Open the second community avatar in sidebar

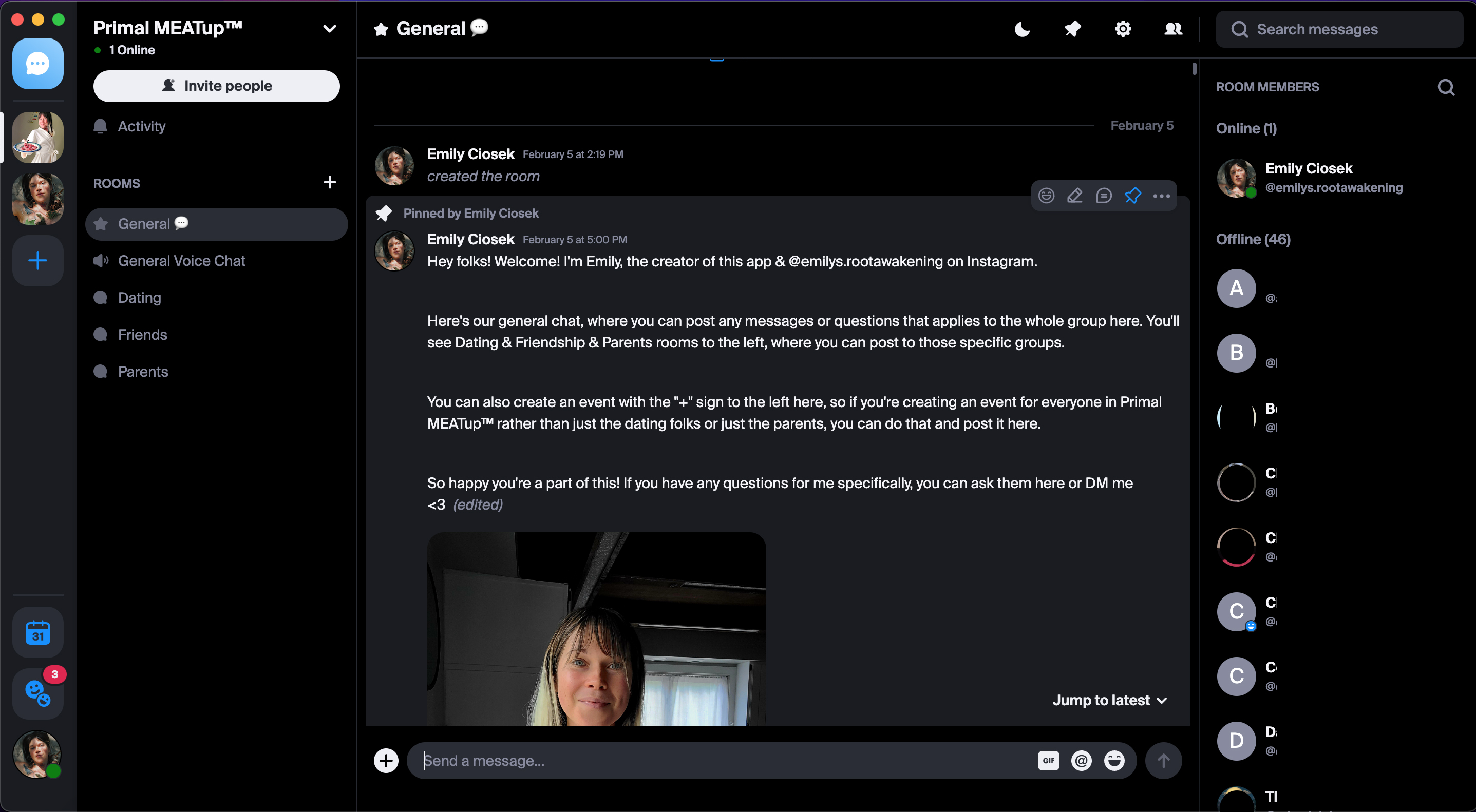tap(38, 199)
